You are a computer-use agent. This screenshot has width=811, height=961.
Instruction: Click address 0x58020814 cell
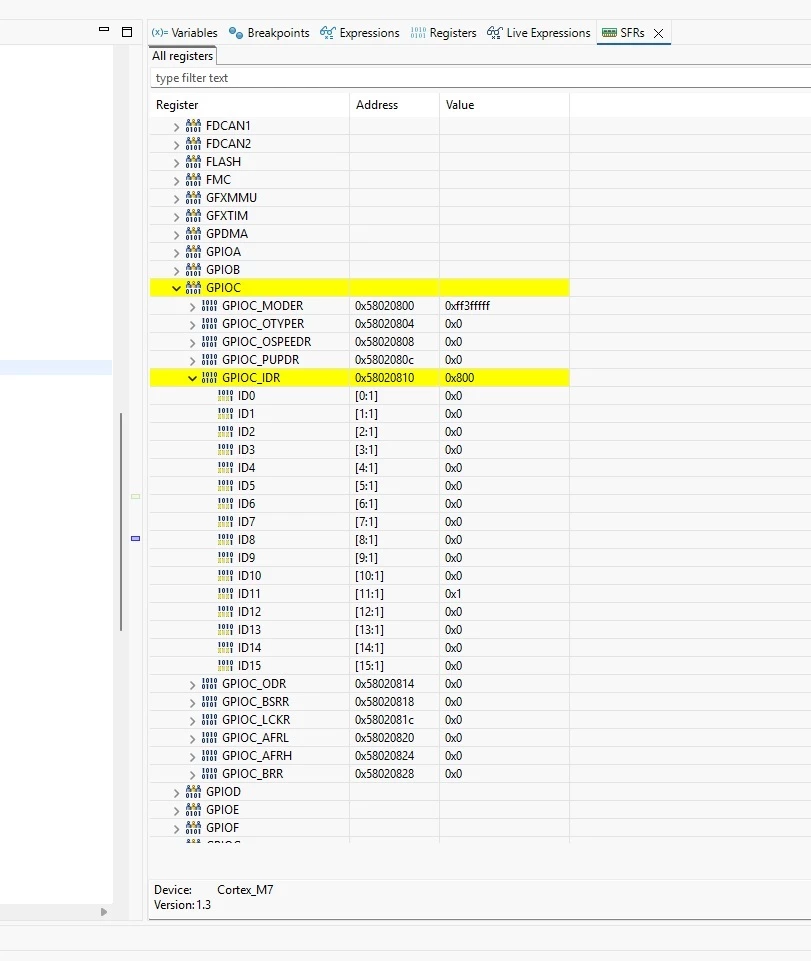click(x=384, y=684)
